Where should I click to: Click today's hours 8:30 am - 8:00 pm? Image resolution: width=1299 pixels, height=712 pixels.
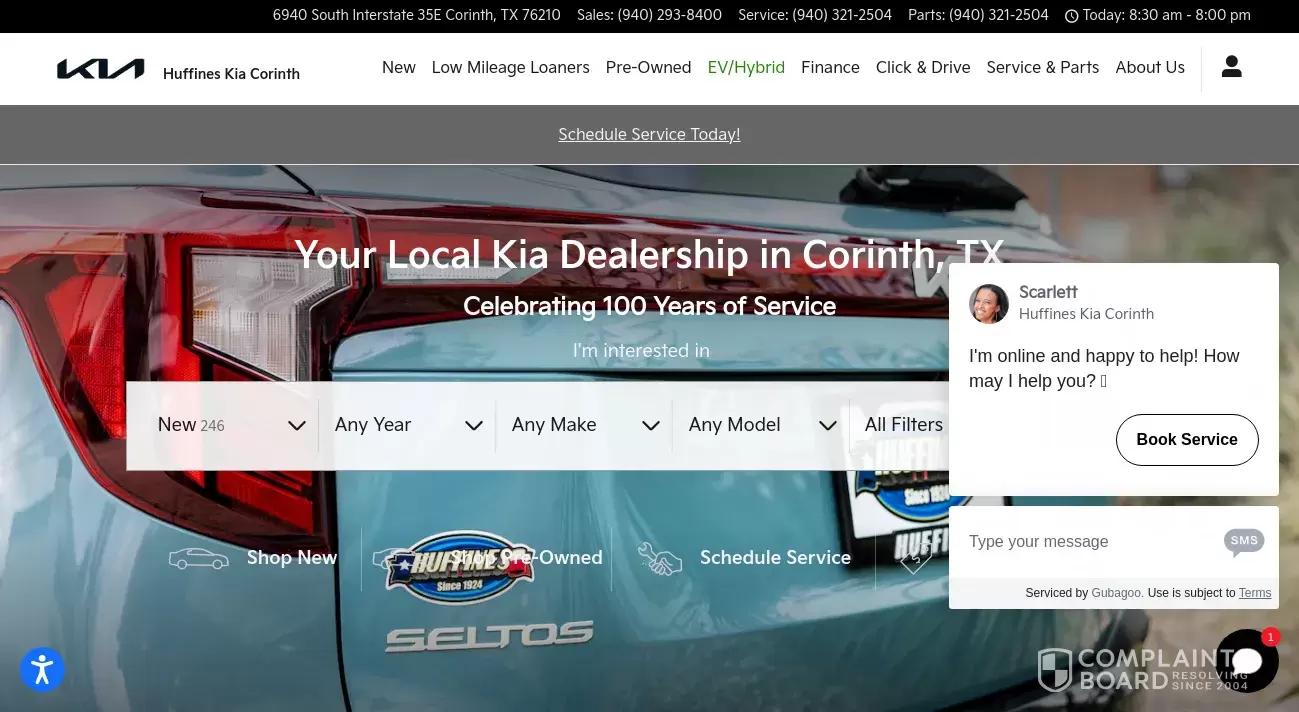[1190, 16]
